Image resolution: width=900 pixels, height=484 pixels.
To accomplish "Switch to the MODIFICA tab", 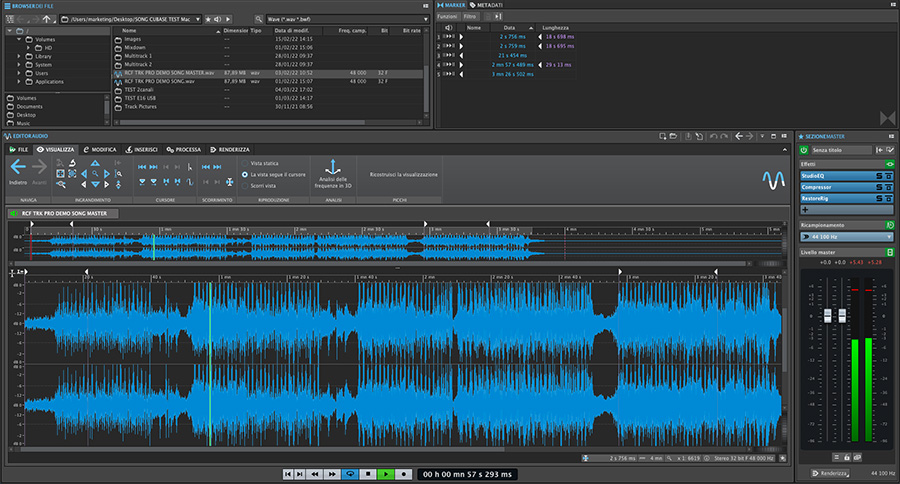I will [x=100, y=149].
